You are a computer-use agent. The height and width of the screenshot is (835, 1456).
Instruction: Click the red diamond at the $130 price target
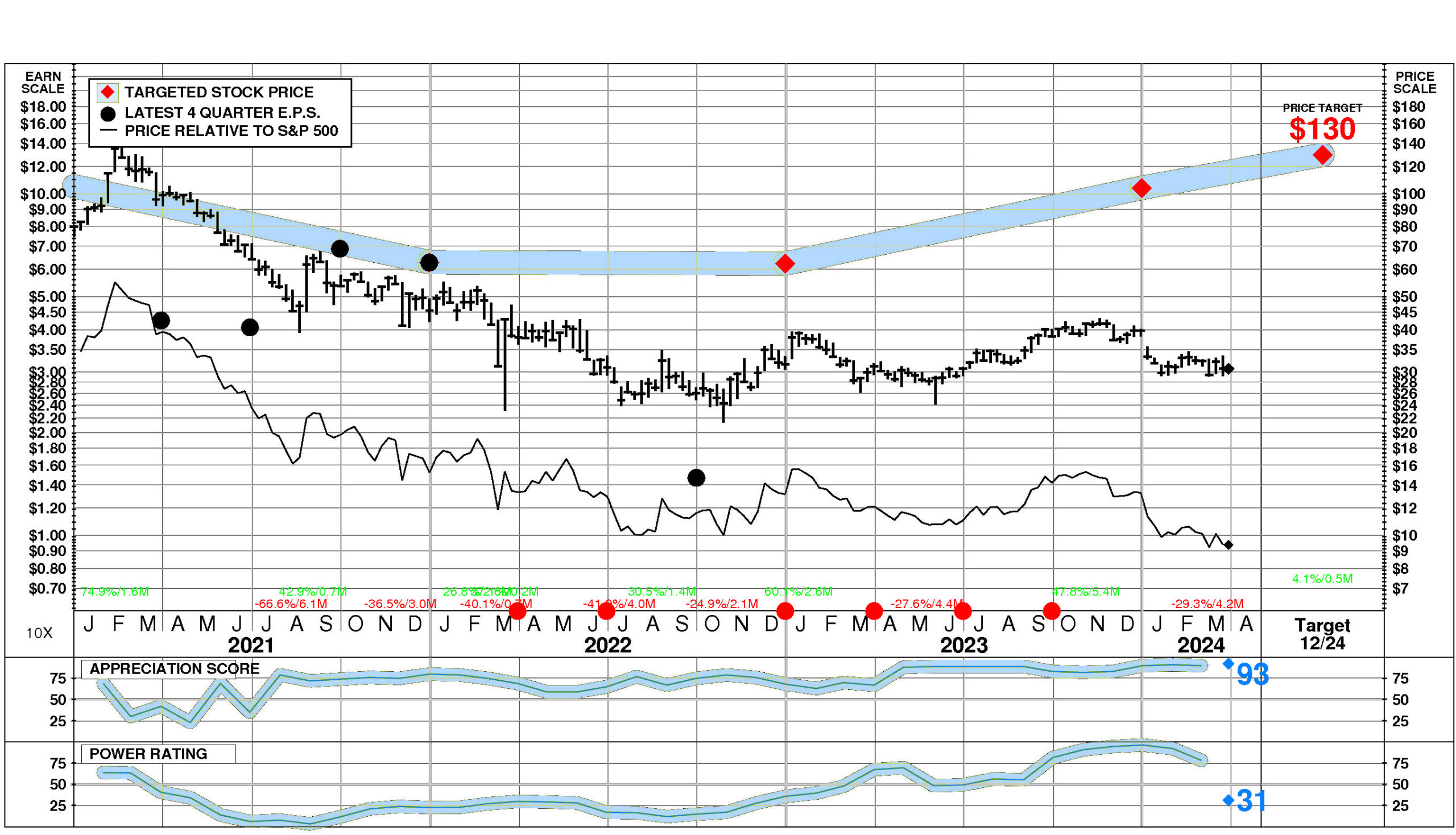tap(1322, 155)
